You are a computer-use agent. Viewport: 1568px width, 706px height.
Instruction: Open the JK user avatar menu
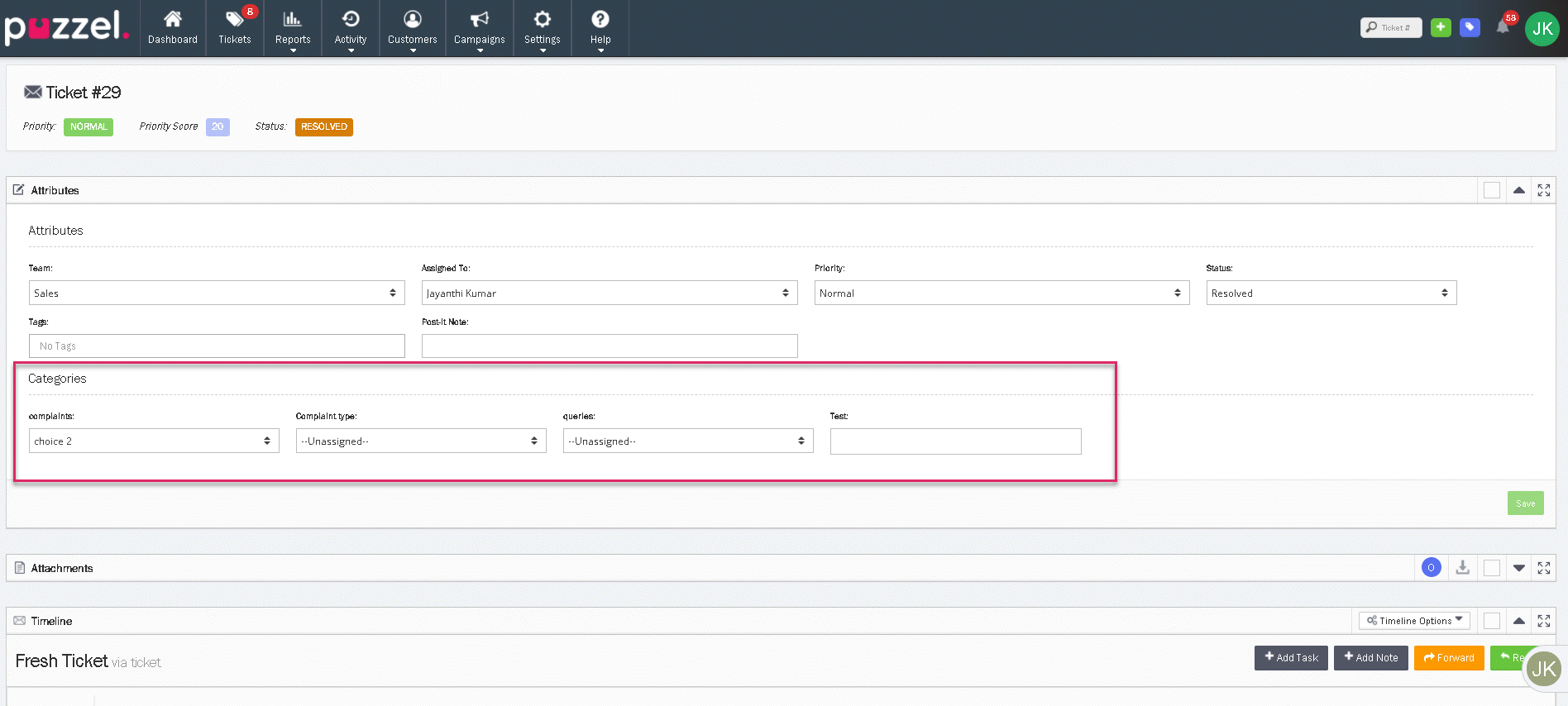coord(1542,29)
